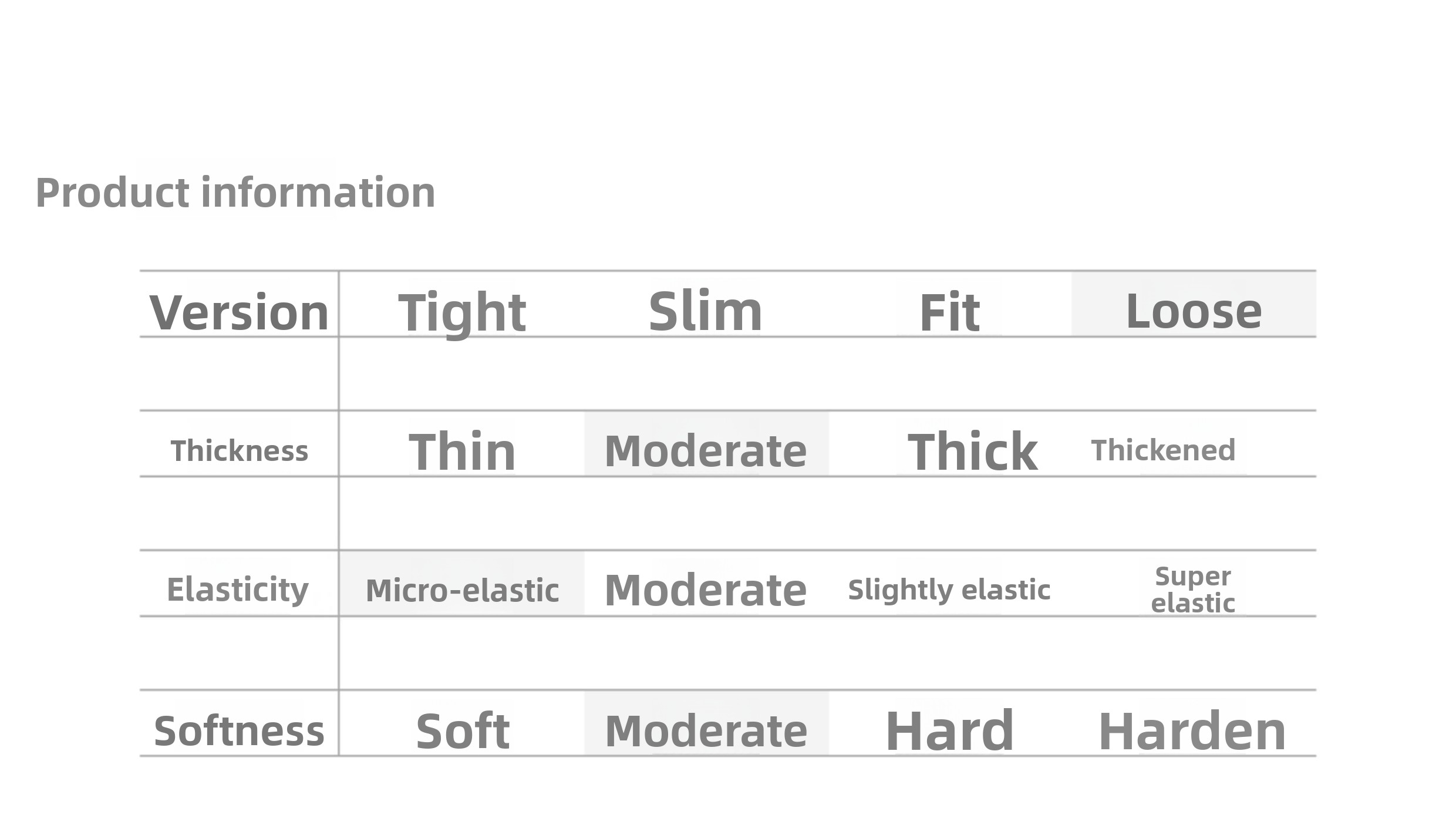
Task: Select Moderate in the Elasticity row
Action: [x=706, y=590]
